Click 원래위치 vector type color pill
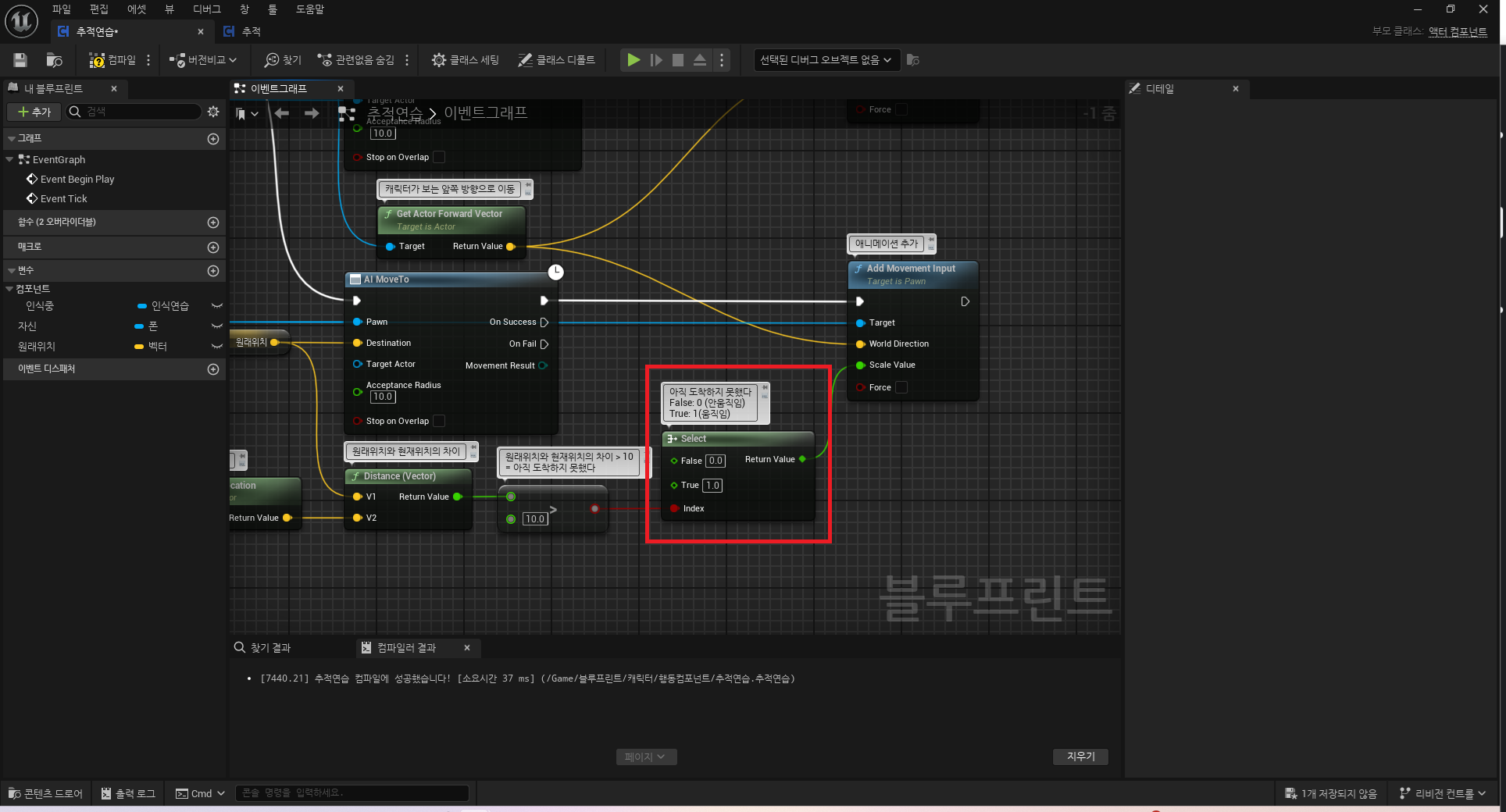 [139, 347]
